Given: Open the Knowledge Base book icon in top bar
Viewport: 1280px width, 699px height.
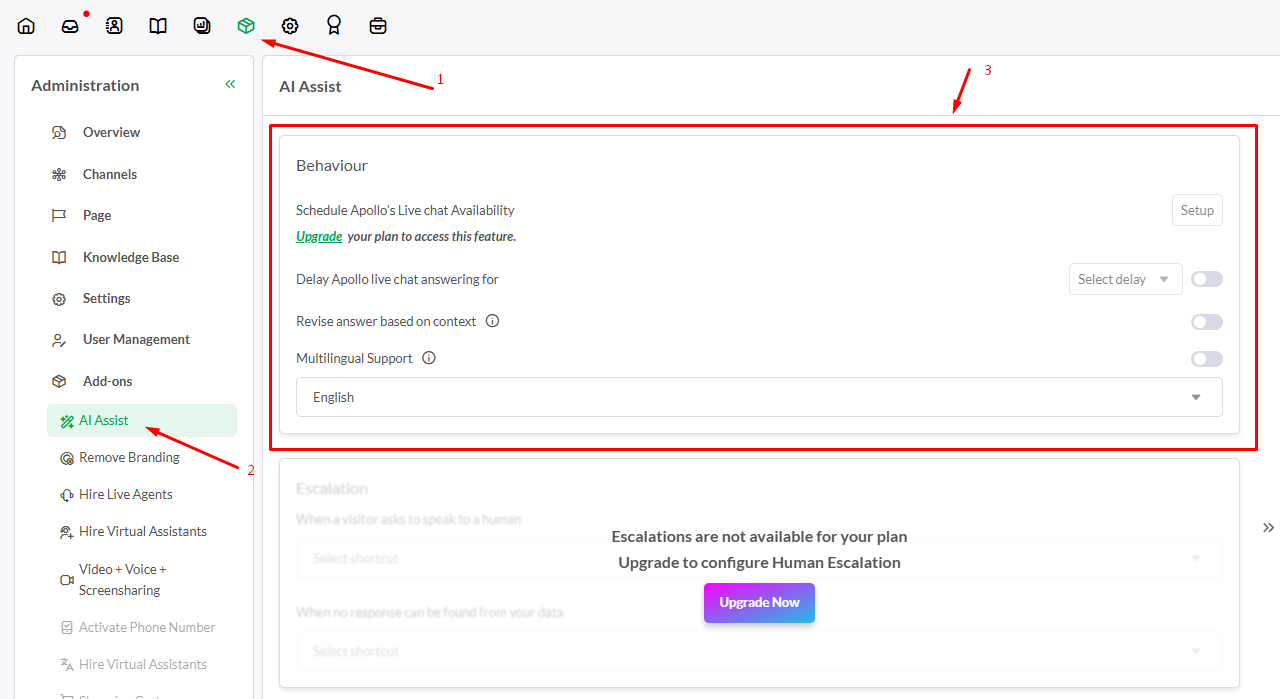Looking at the screenshot, I should pyautogui.click(x=158, y=26).
